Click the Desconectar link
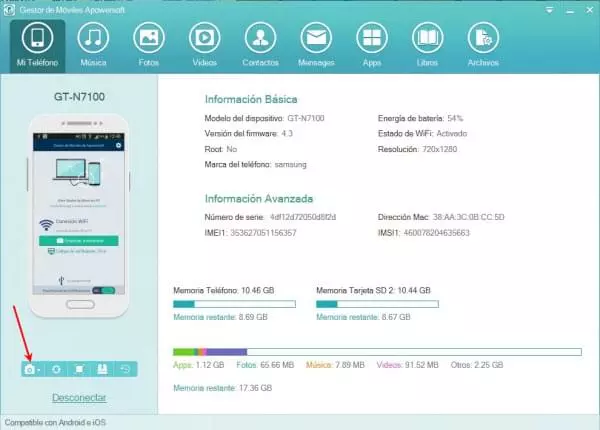This screenshot has height=430, width=600. click(x=79, y=397)
